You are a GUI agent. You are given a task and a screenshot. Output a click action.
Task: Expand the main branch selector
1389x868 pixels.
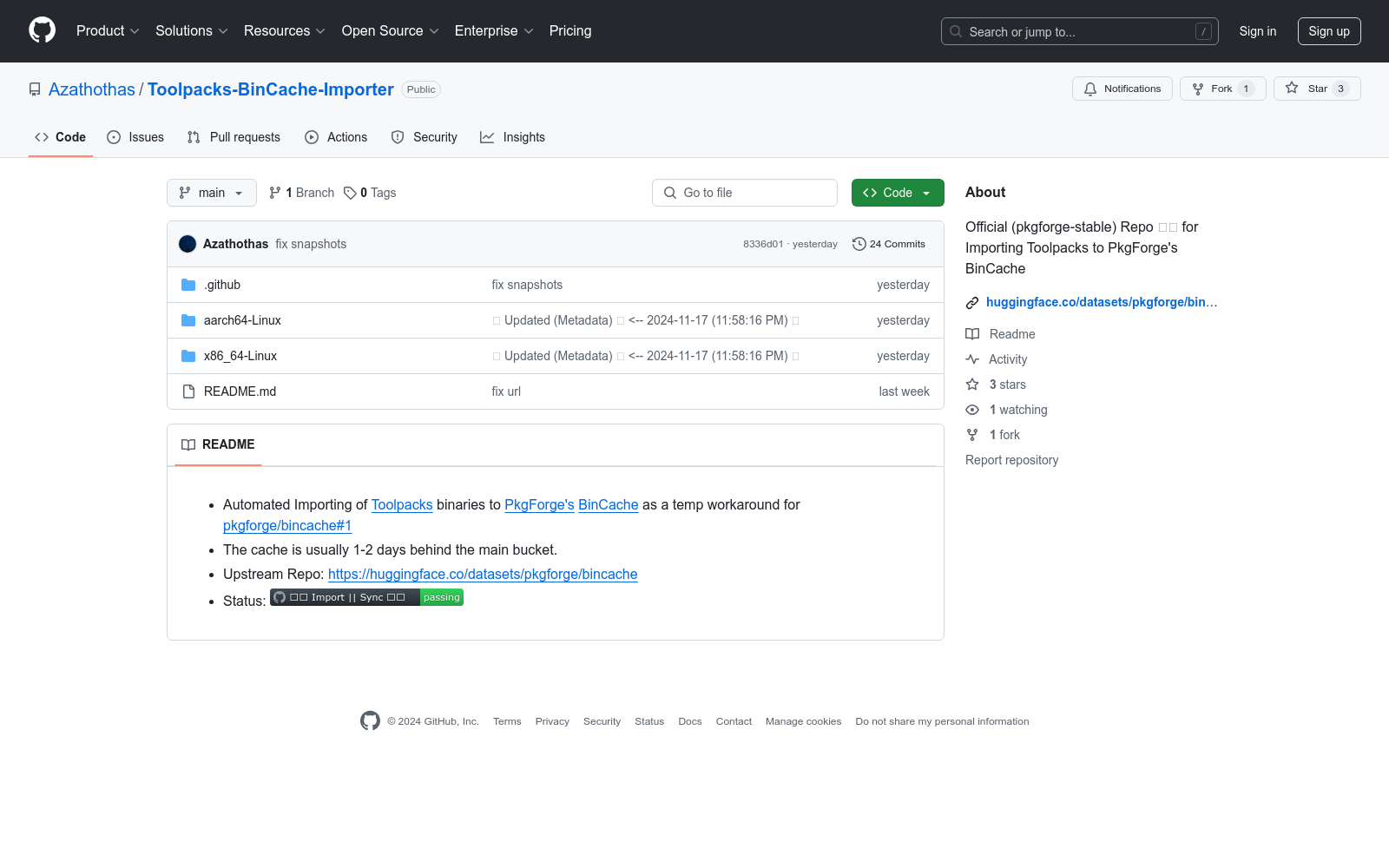(212, 193)
